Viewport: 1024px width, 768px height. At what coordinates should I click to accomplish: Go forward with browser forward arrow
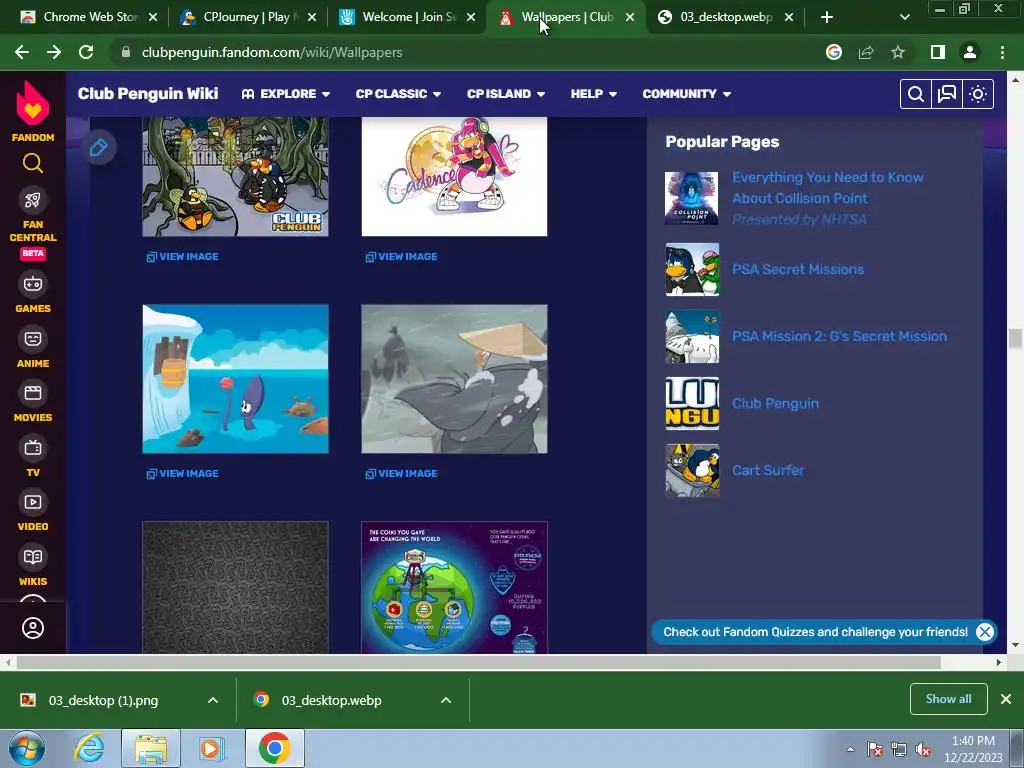pyautogui.click(x=54, y=52)
